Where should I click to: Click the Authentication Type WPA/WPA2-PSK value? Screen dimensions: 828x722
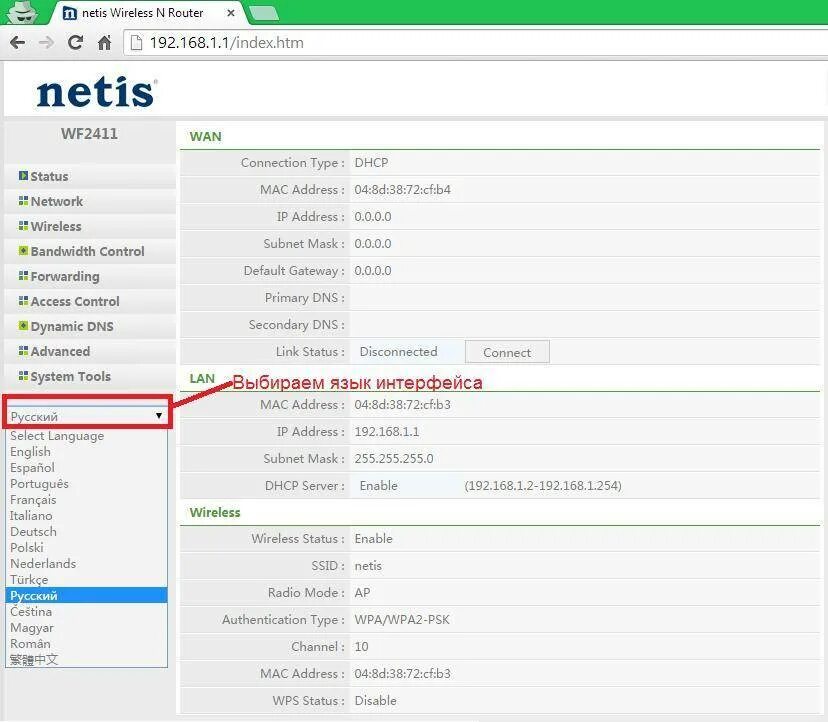point(402,620)
